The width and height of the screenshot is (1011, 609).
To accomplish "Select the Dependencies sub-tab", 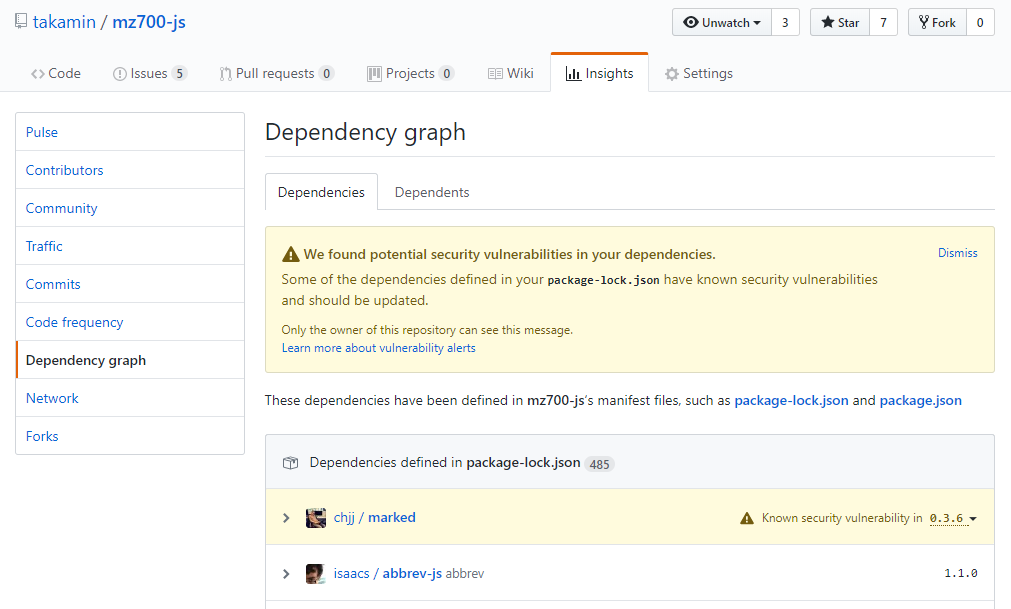I will pyautogui.click(x=321, y=192).
